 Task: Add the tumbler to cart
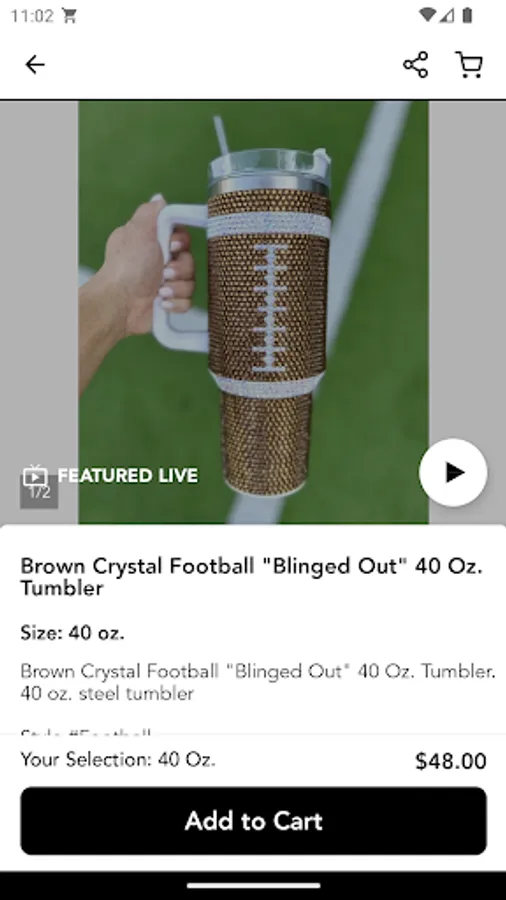(254, 821)
